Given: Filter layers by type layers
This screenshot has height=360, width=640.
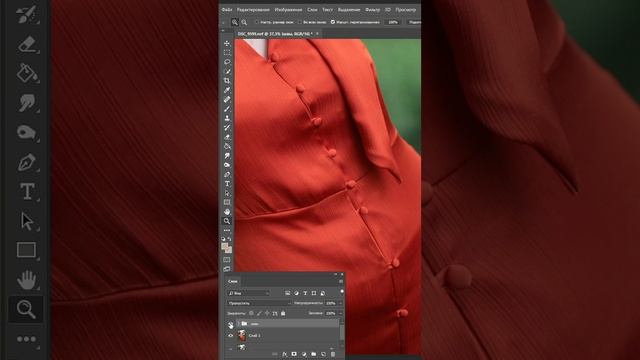Looking at the screenshot, I should point(305,293).
